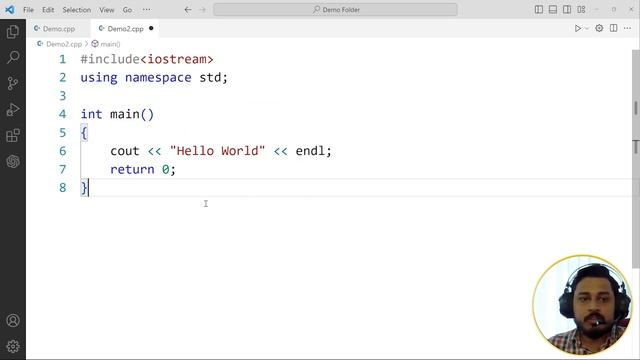Click the webcam overlay thumbnail

(x=582, y=304)
